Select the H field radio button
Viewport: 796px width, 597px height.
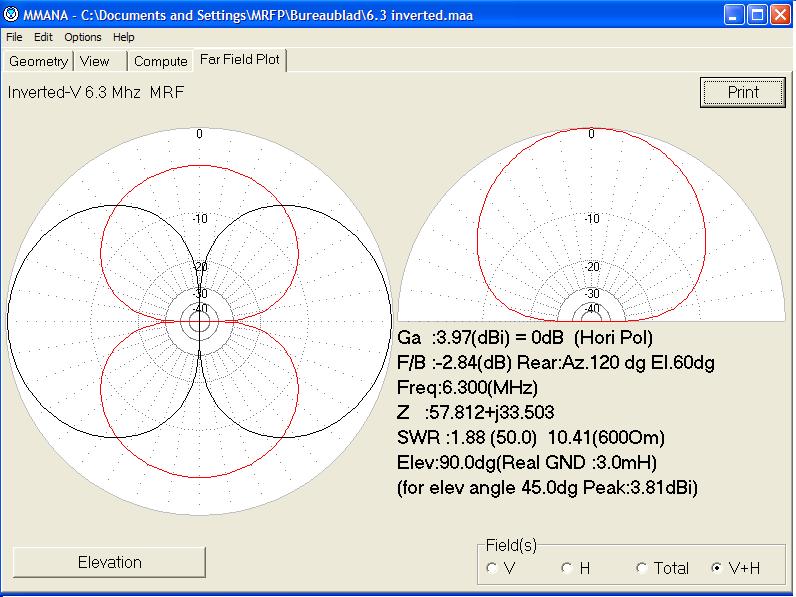(x=567, y=568)
